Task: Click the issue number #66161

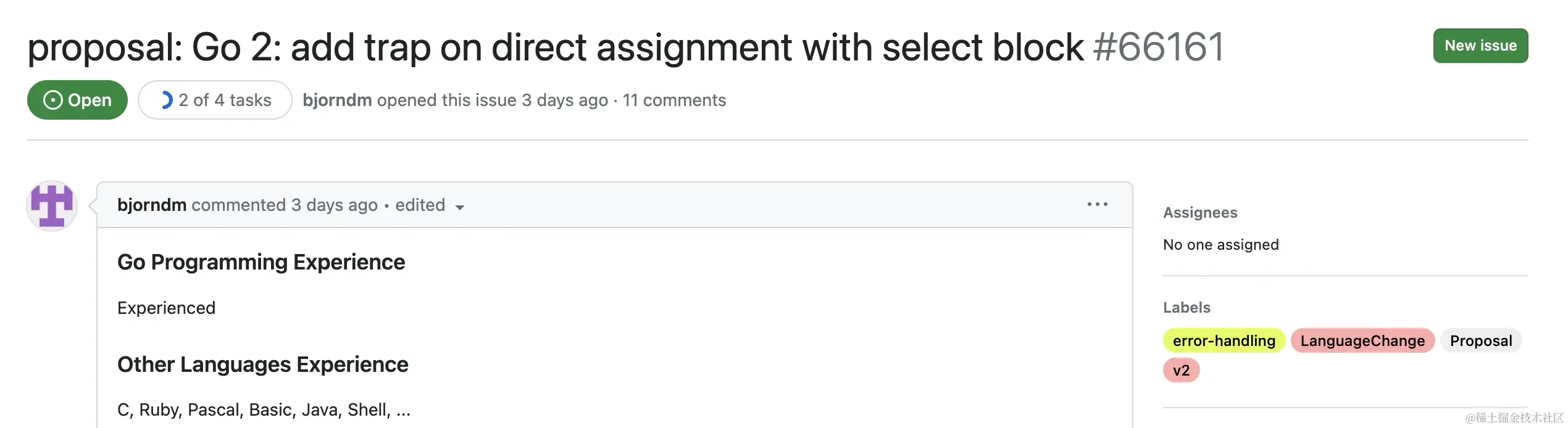Action: 1159,47
